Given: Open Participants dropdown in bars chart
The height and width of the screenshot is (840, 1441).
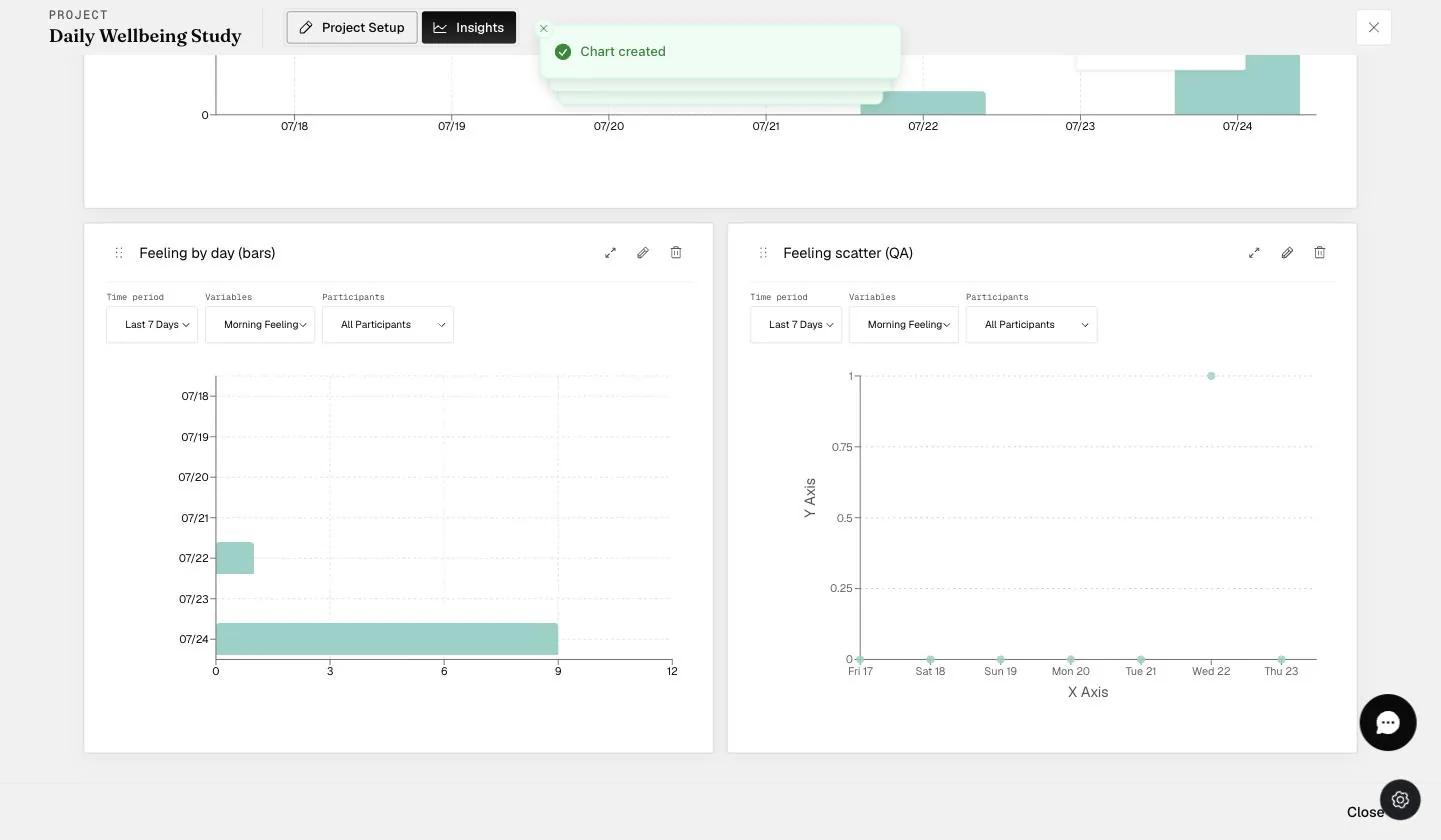Looking at the screenshot, I should [x=388, y=325].
